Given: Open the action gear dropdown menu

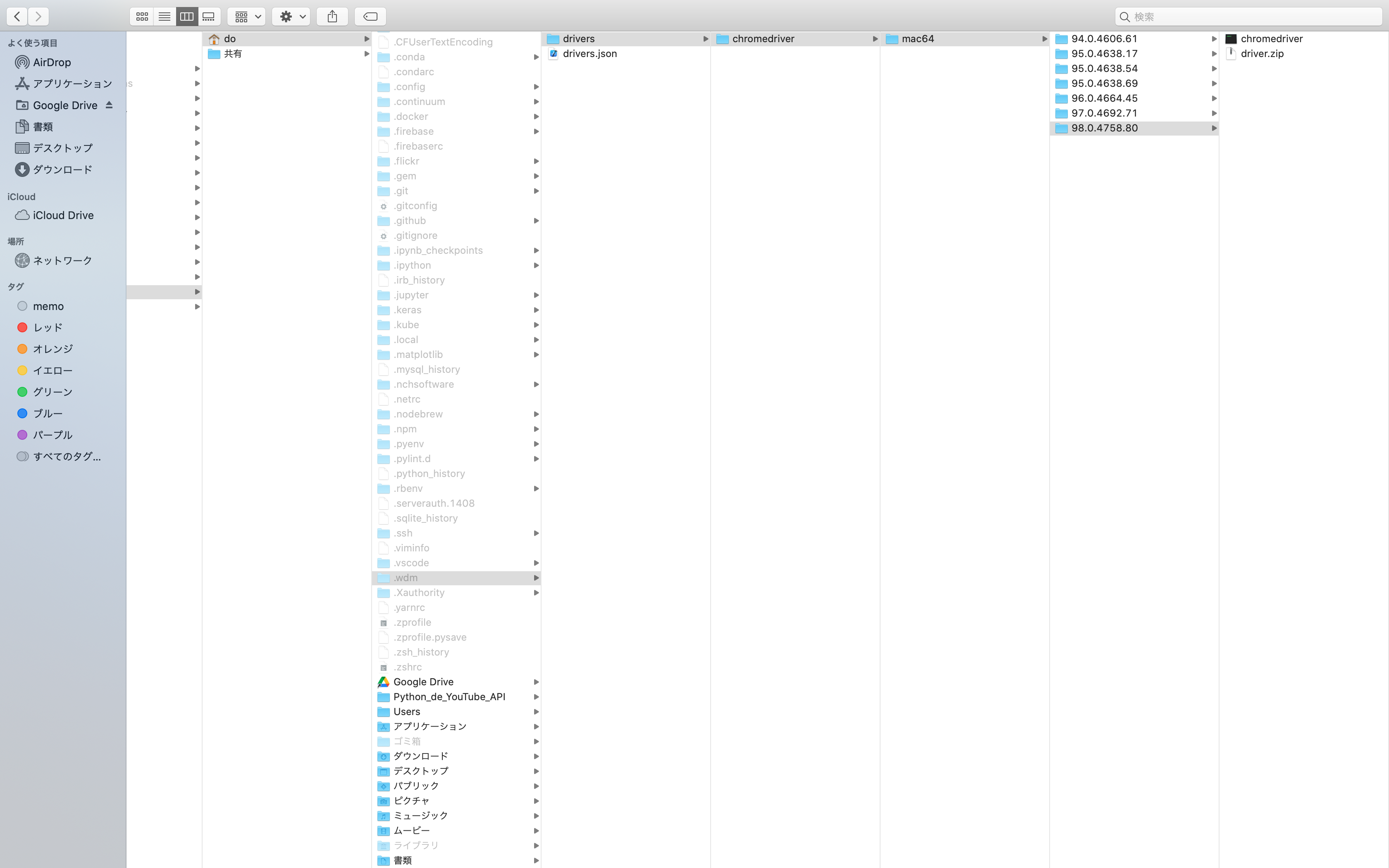Looking at the screenshot, I should [291, 16].
